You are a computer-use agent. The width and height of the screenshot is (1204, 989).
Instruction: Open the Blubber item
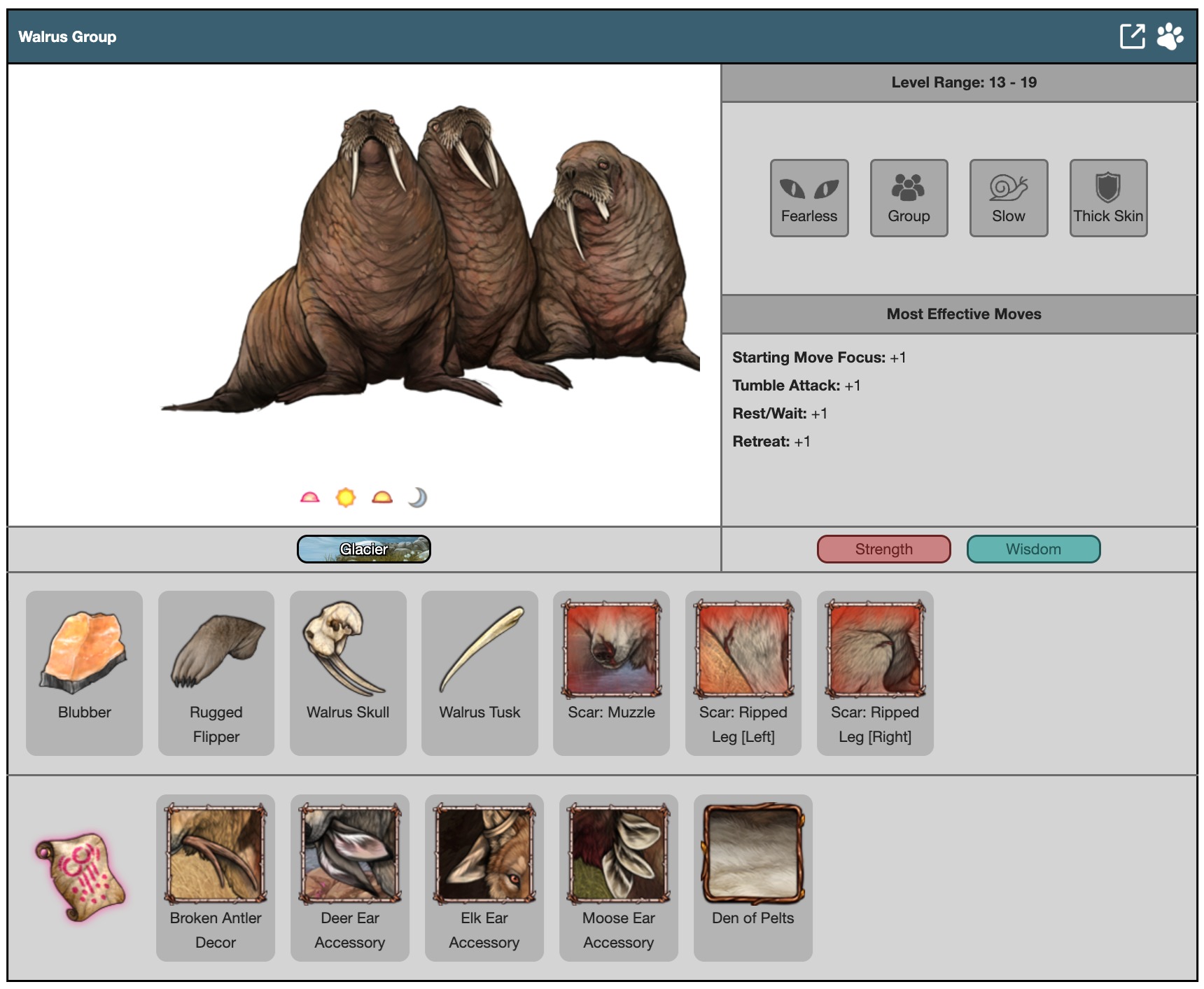coord(84,672)
